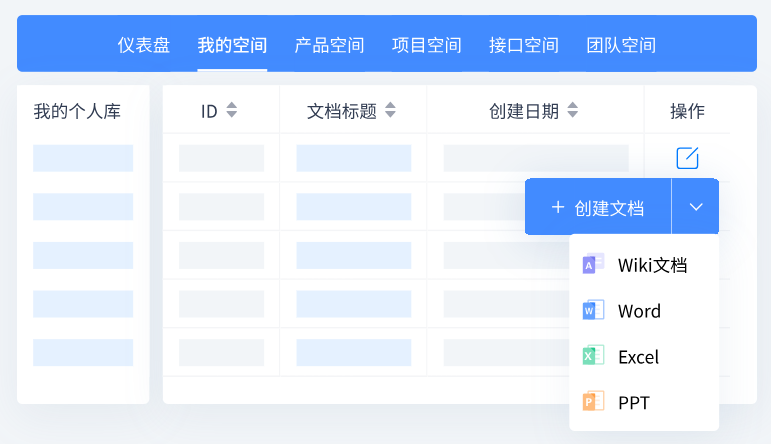Open the 团队空间 tab
Image resolution: width=771 pixels, height=444 pixels.
(621, 45)
